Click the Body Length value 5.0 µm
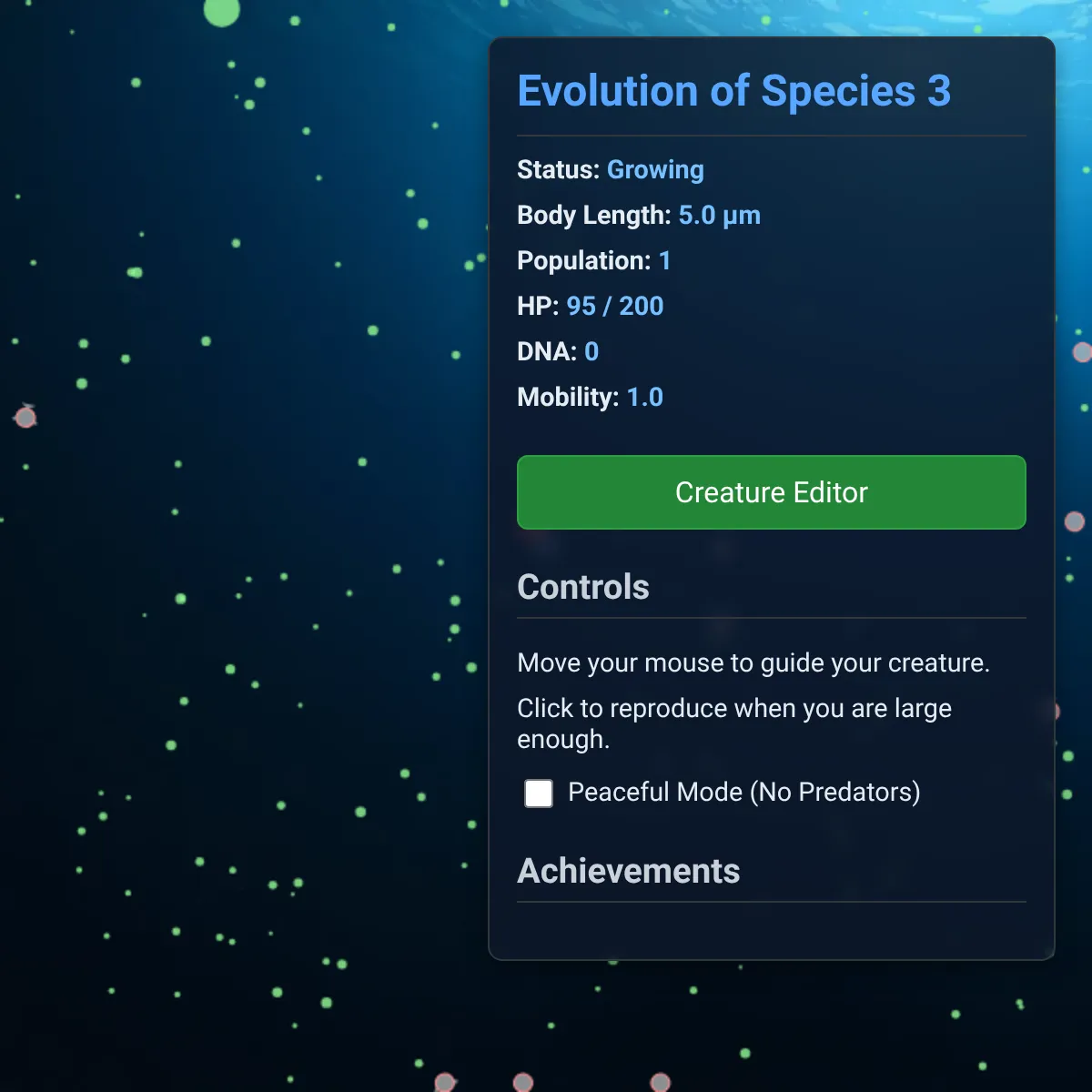1092x1092 pixels. (719, 216)
